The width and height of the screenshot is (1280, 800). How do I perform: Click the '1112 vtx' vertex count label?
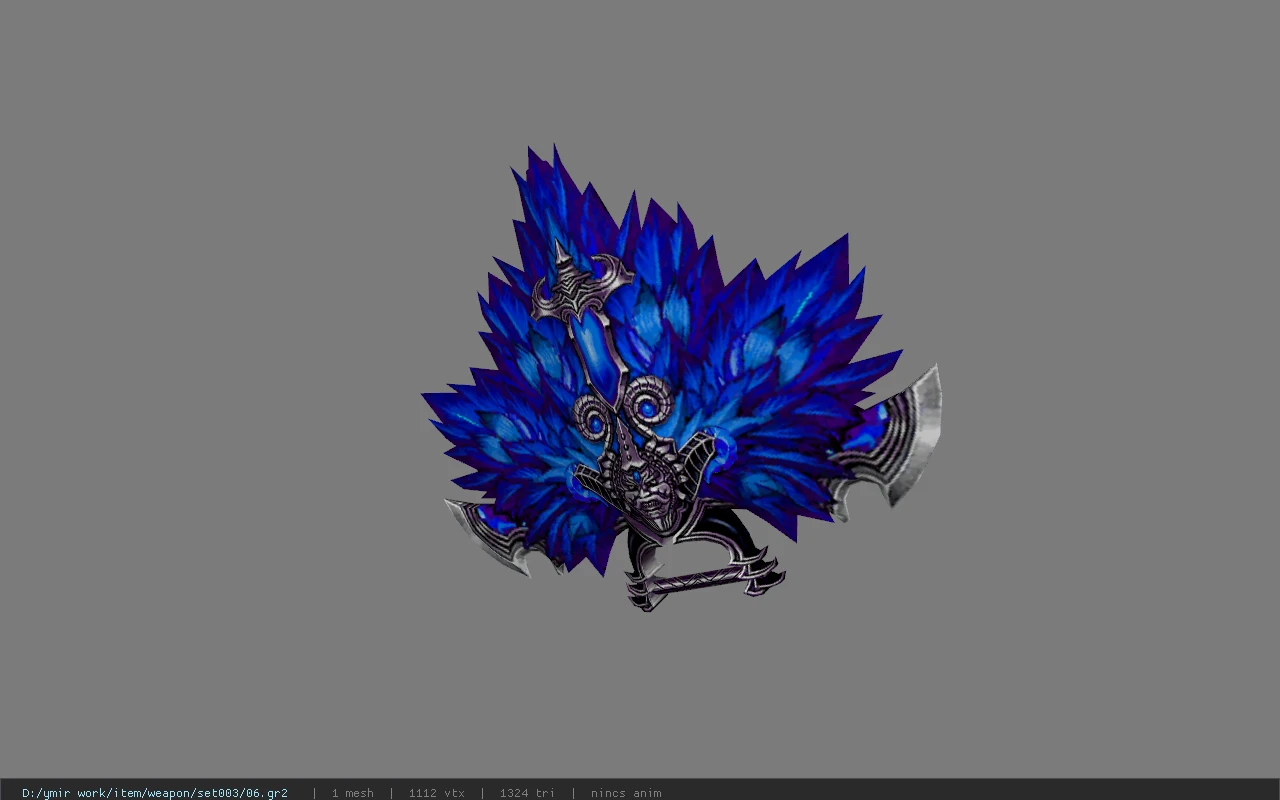coord(436,793)
